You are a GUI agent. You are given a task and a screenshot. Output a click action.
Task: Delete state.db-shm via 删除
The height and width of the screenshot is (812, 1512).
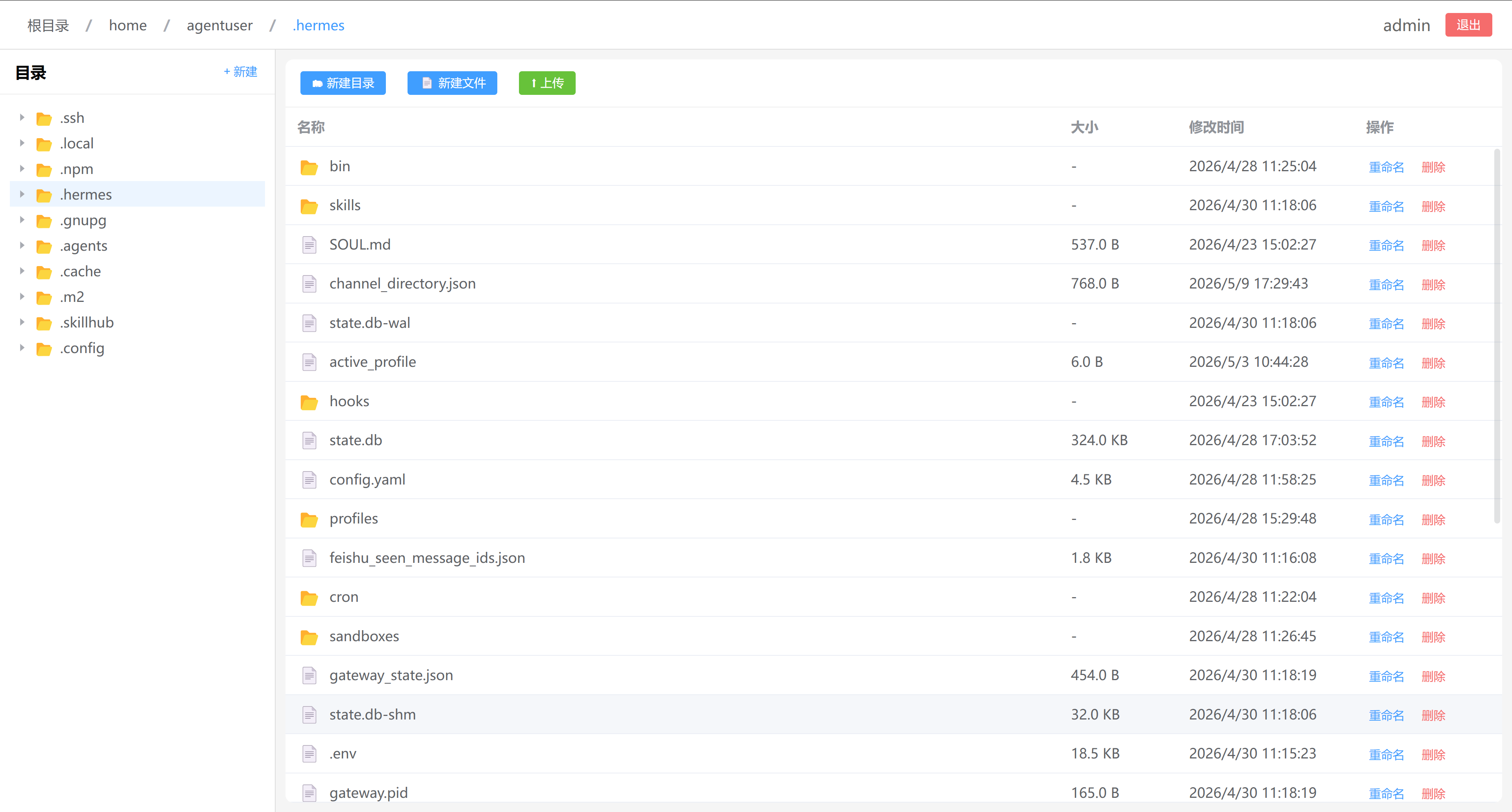tap(1433, 715)
